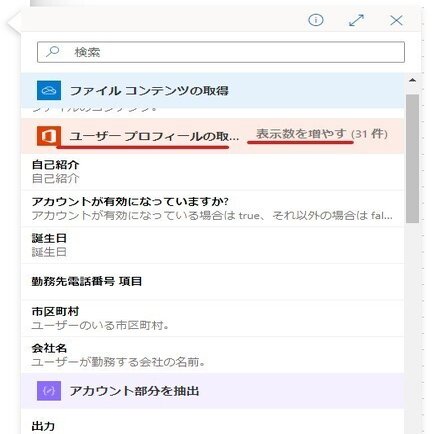Viewport: 434px width, 434px height.
Task: Choose the 出力 dynamic content item
Action: click(213, 422)
